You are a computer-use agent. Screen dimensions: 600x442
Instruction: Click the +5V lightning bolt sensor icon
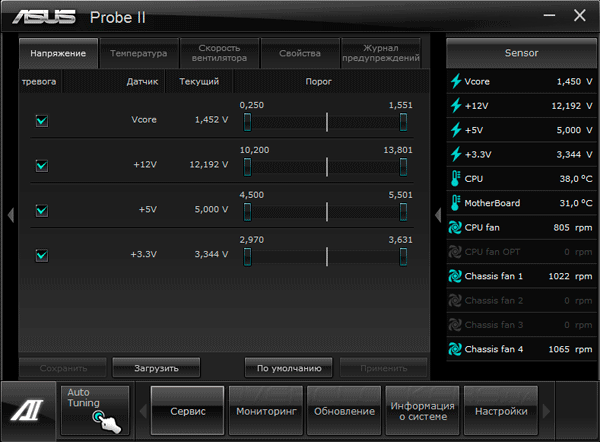(455, 130)
